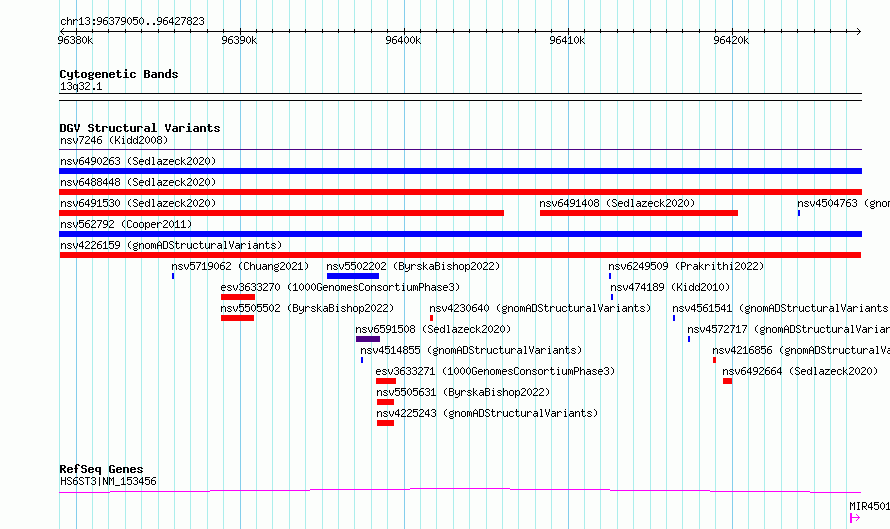Viewport: 890px width, 529px height.
Task: Click the 96410k ruler label
Action: click(567, 40)
